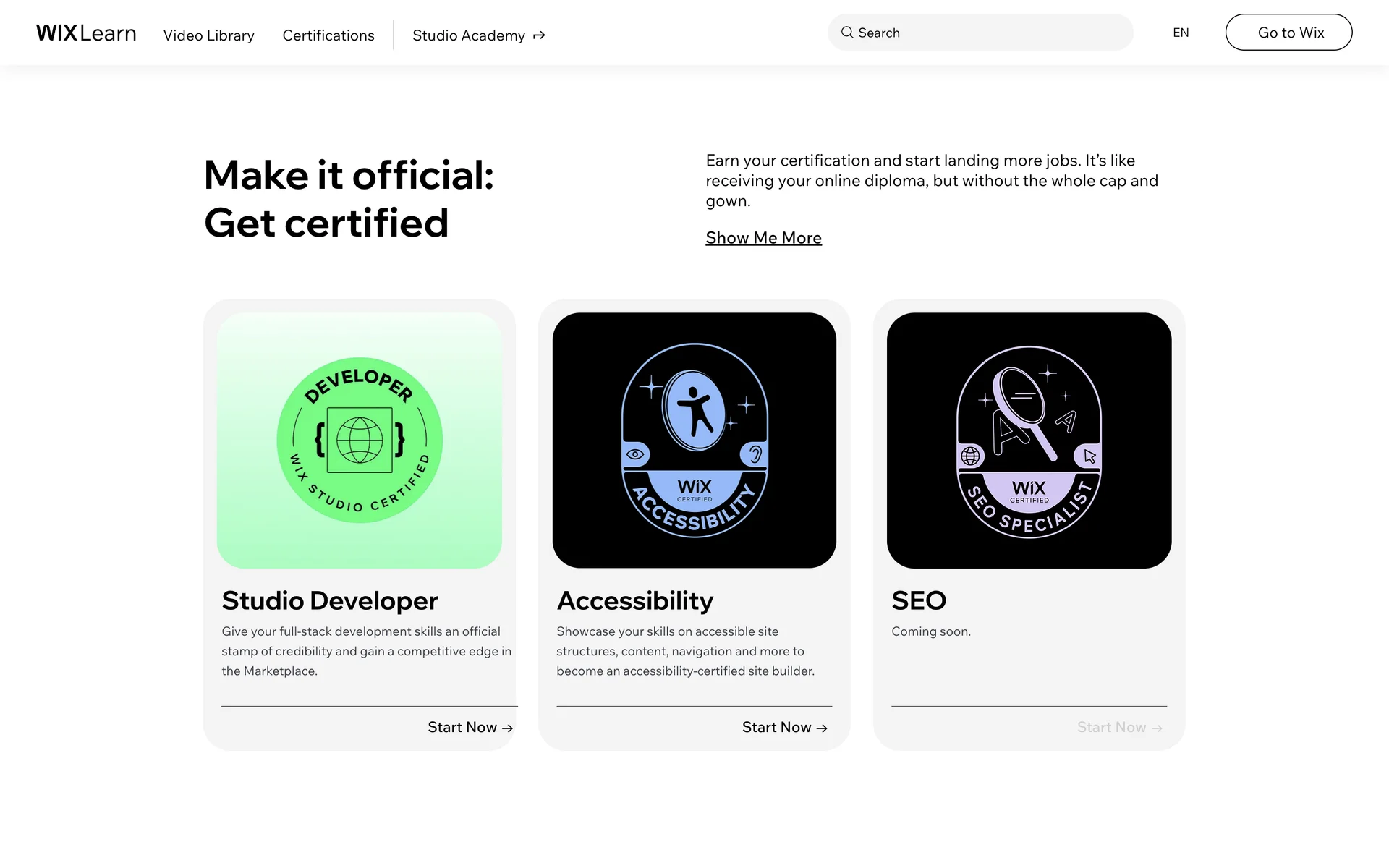The height and width of the screenshot is (868, 1389).
Task: Click the disabled SEO Start Now link
Action: coord(1119,728)
